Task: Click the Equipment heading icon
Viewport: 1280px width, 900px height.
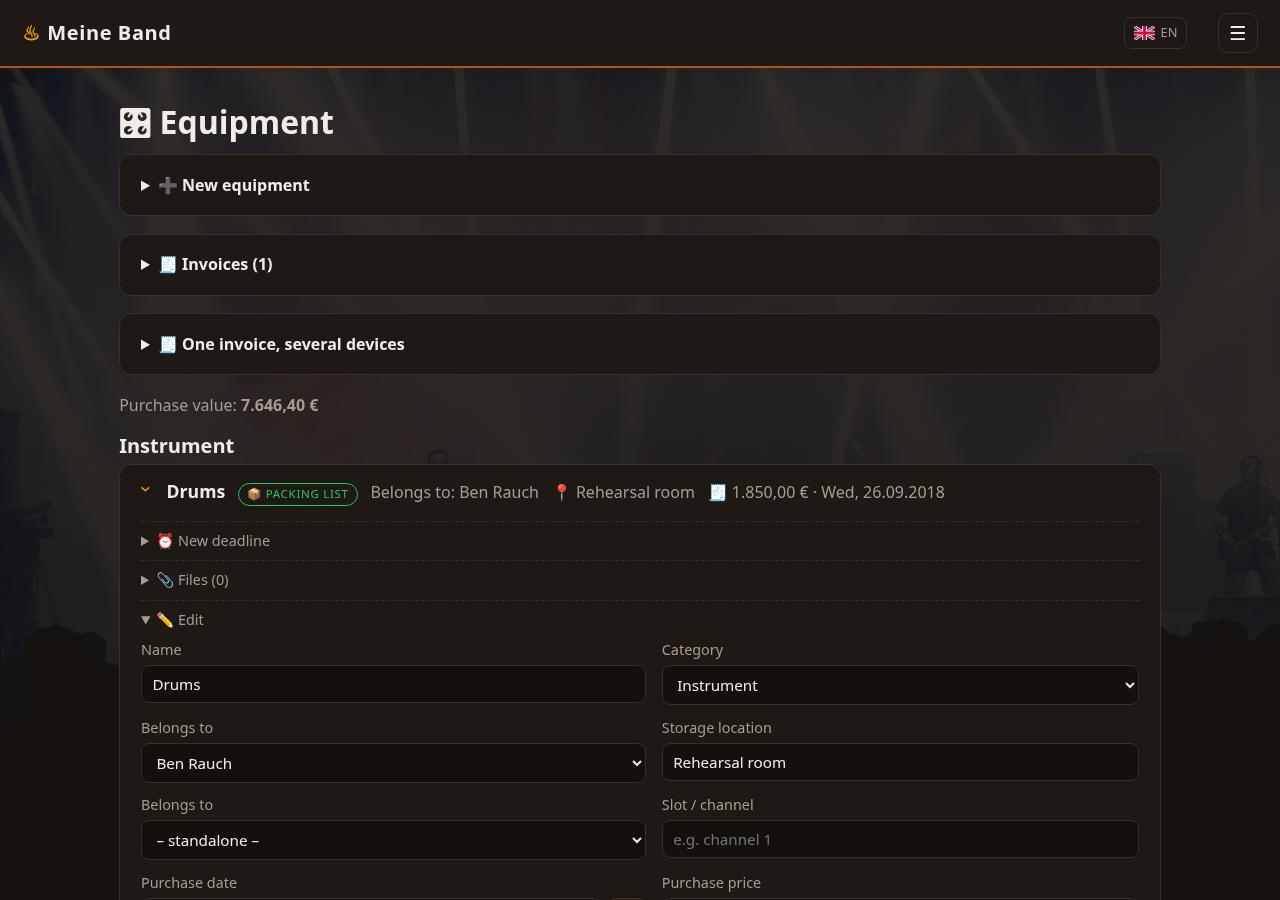Action: click(135, 123)
